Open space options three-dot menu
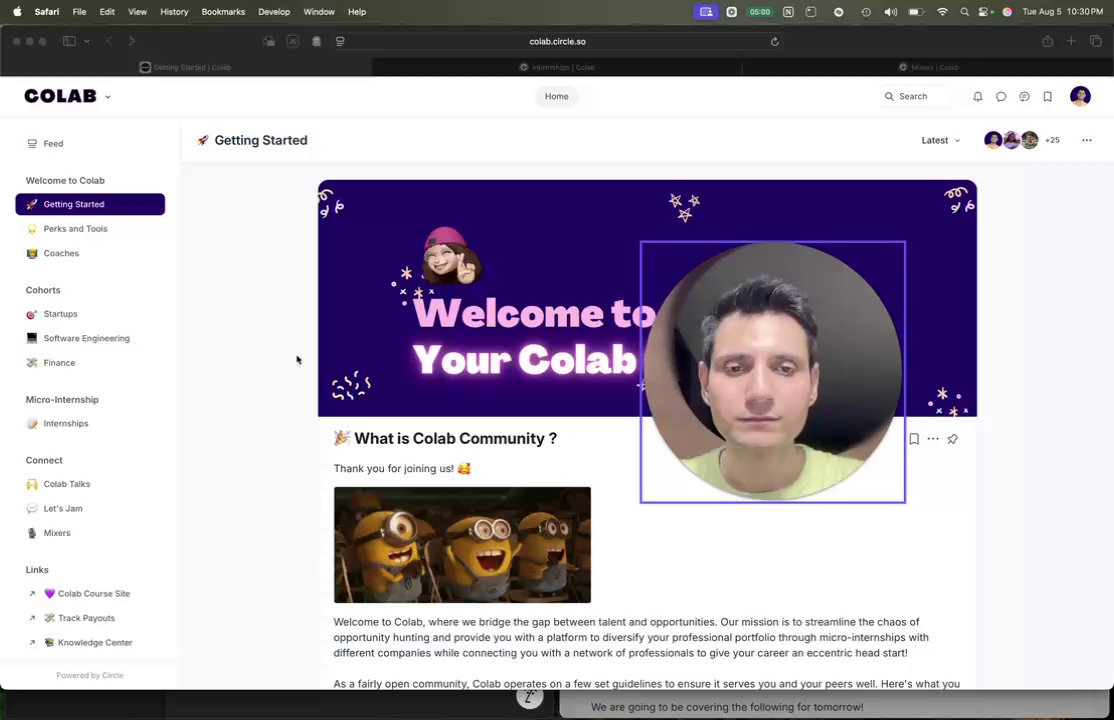 click(x=1086, y=140)
